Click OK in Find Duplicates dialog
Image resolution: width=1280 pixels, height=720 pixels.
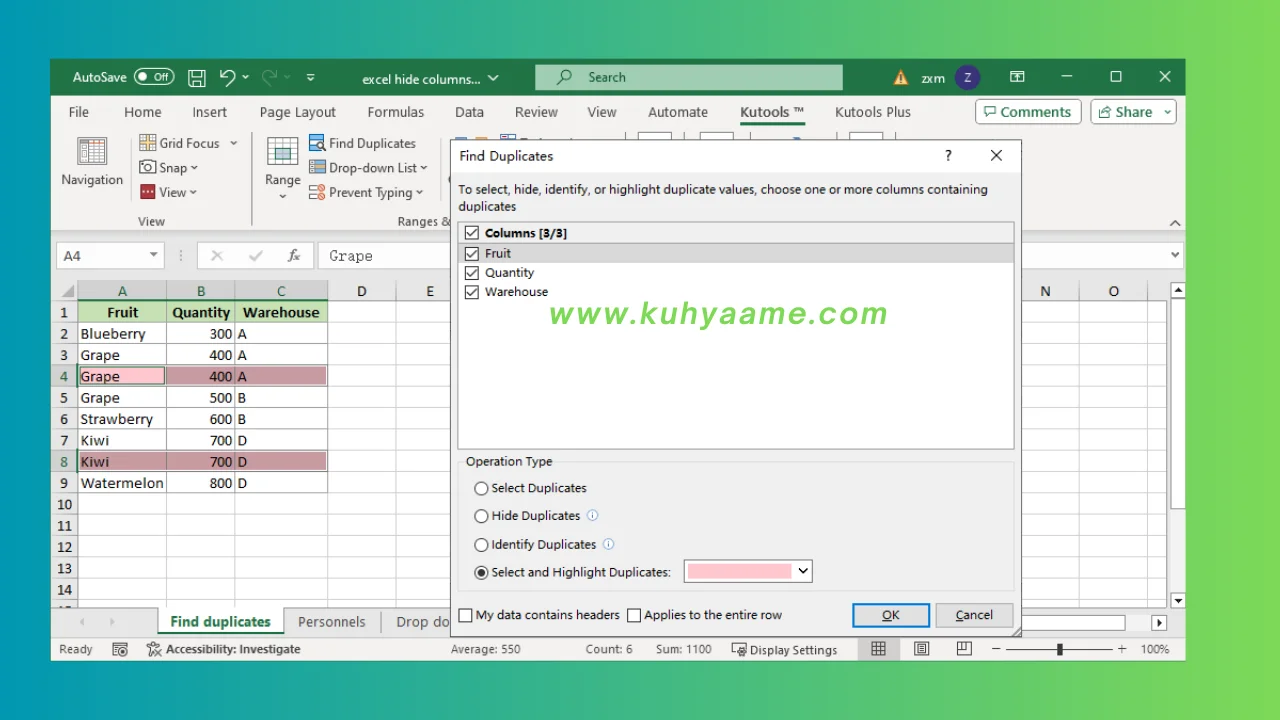[891, 615]
